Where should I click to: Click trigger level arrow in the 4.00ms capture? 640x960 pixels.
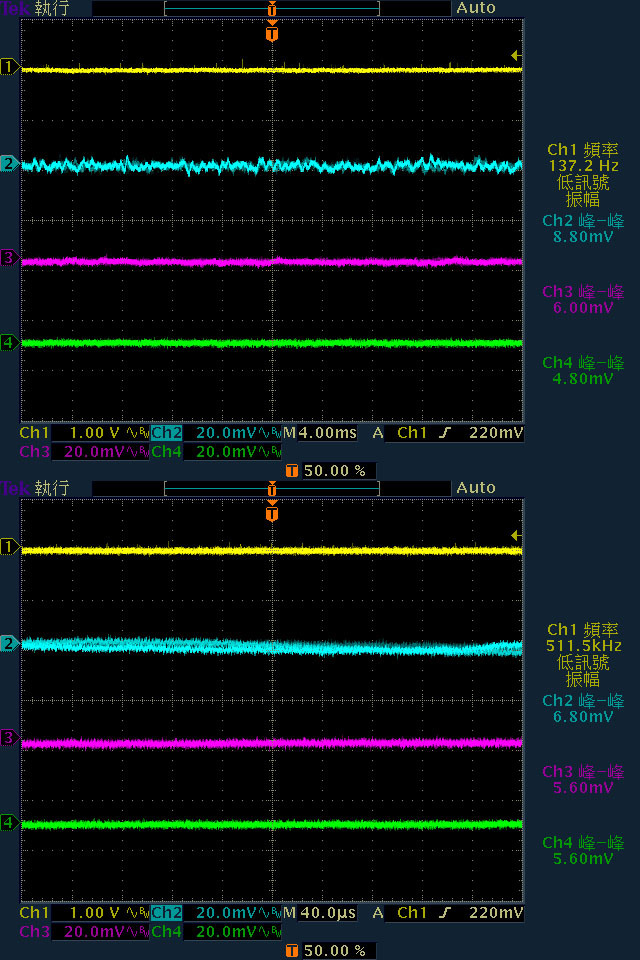click(516, 56)
